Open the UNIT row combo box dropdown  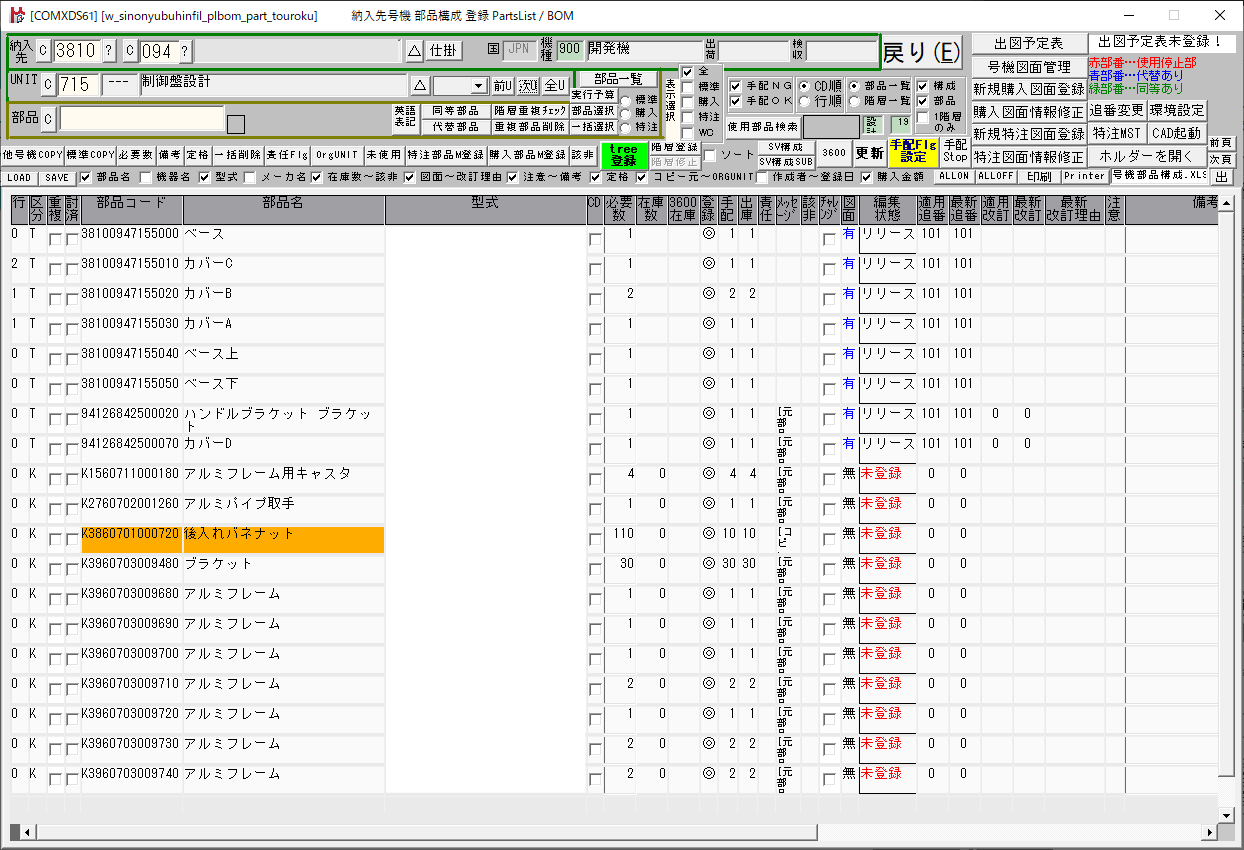(478, 86)
